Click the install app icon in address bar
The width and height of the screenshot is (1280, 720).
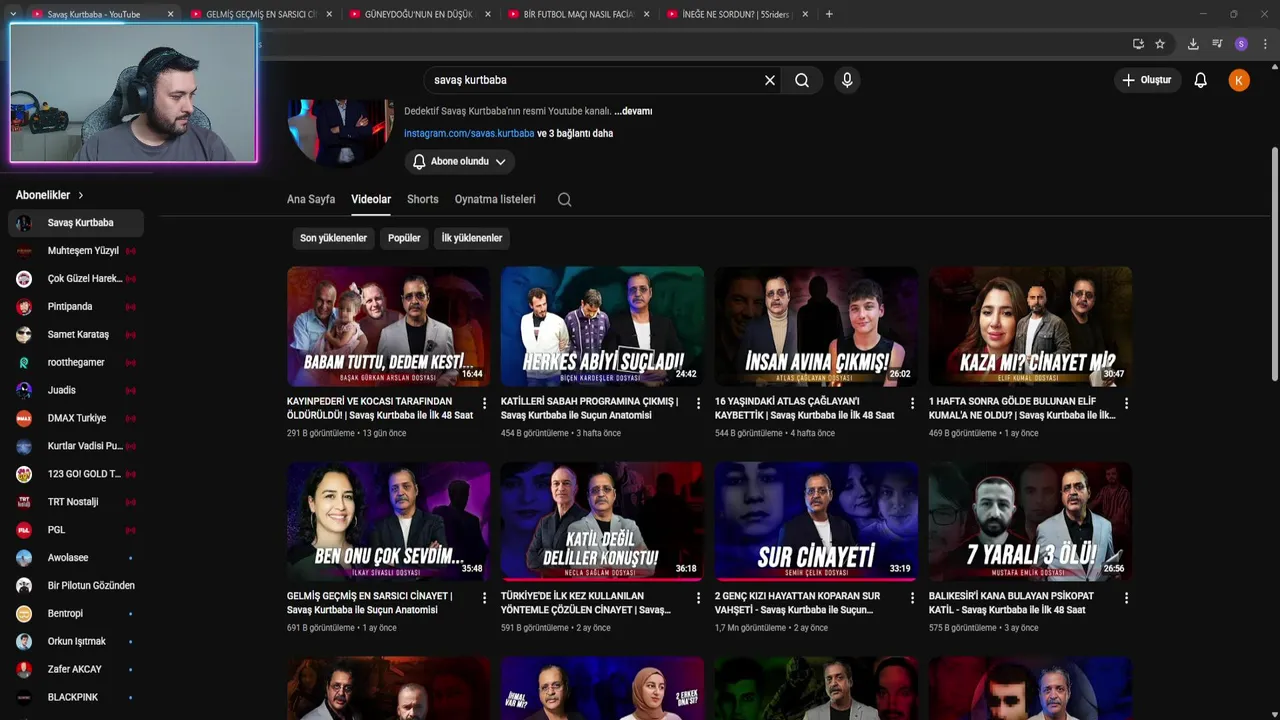pyautogui.click(x=1138, y=44)
